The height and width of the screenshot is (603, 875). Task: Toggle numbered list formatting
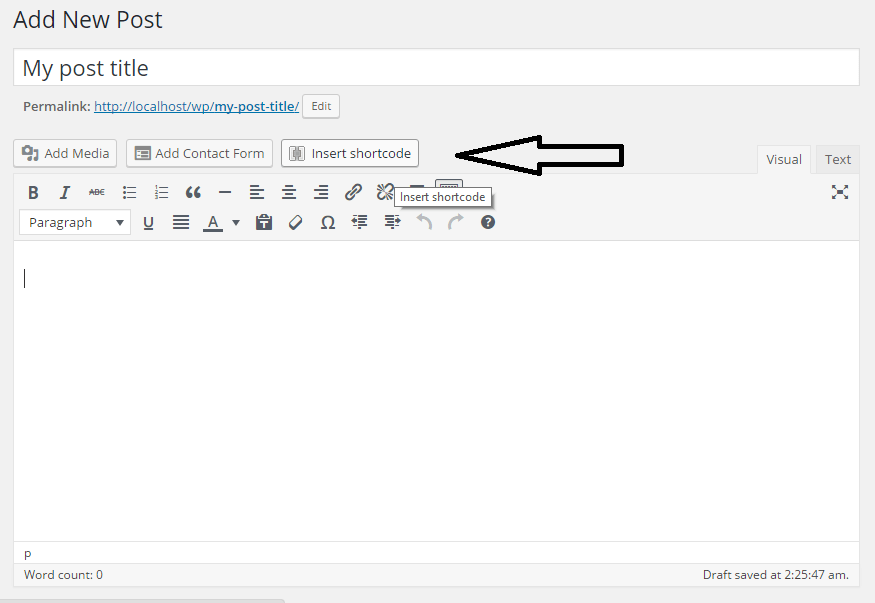coord(161,192)
